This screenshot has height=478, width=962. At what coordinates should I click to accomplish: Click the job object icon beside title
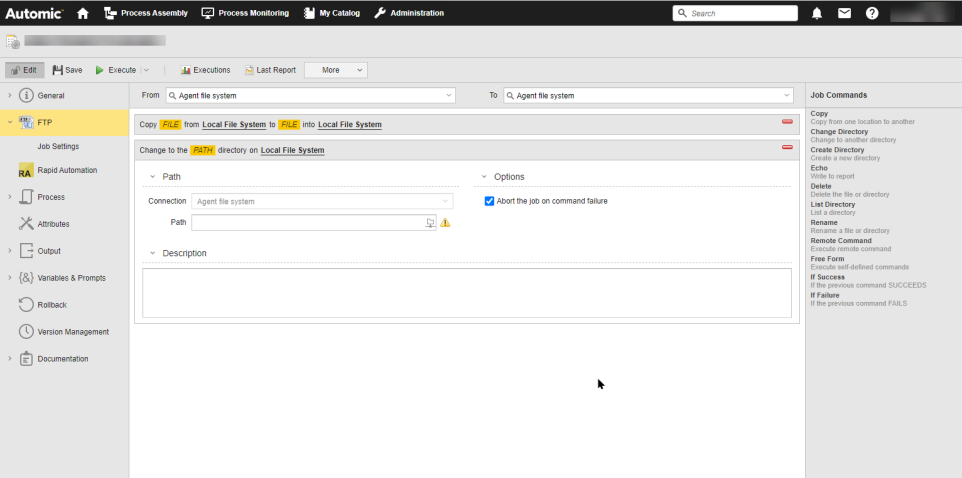13,41
